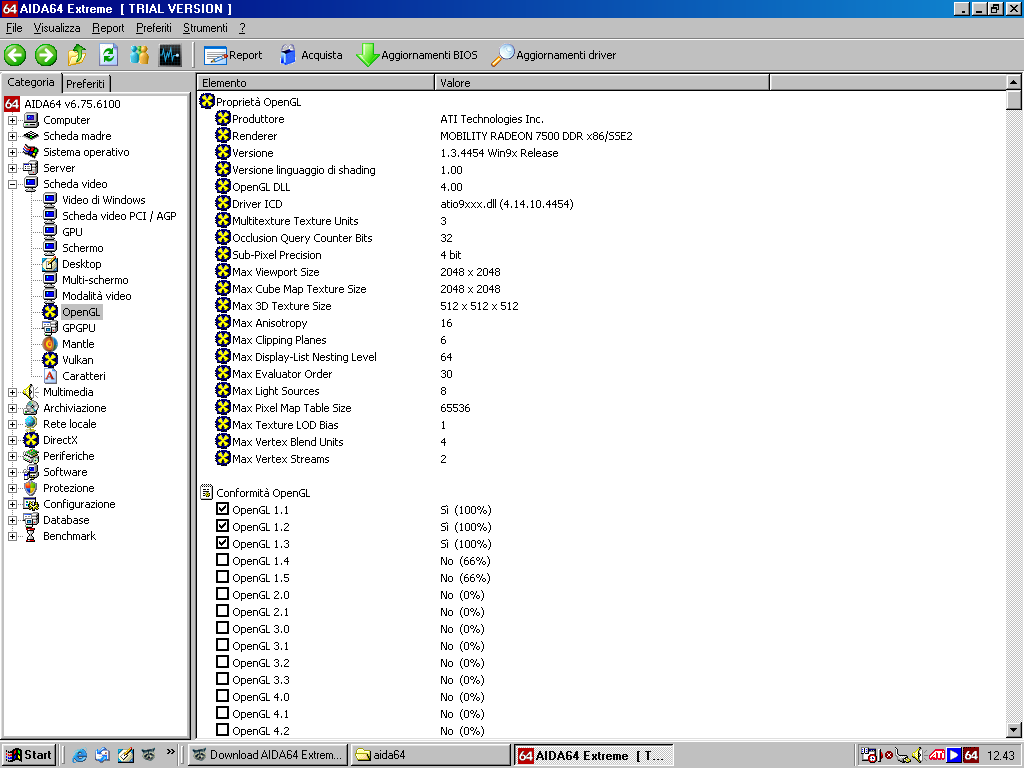Switch to the Categoria tab
Viewport: 1024px width, 768px height.
pyautogui.click(x=31, y=82)
